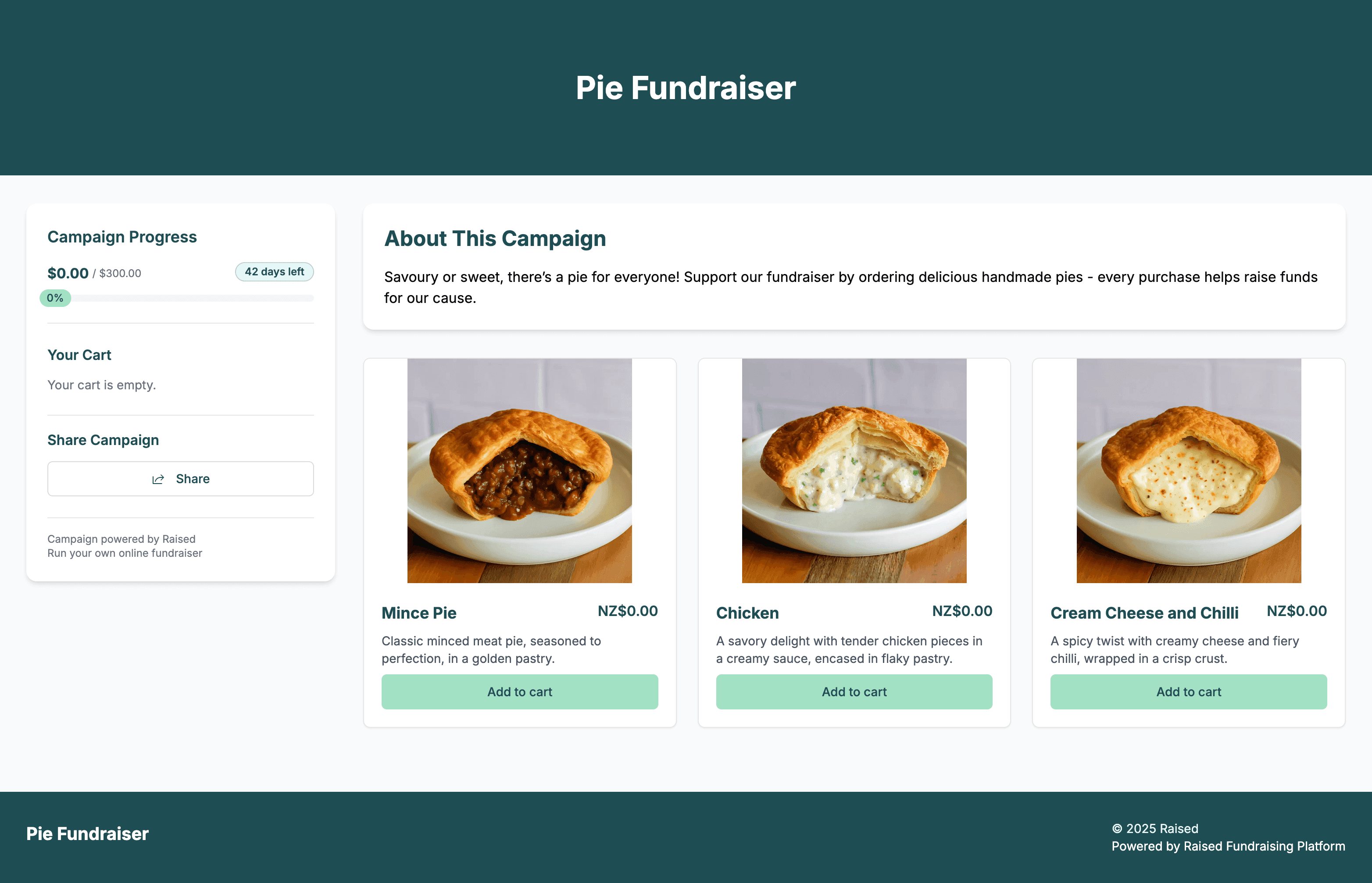Click the Campaign Progress fundraising bar
This screenshot has width=1372, height=883.
[180, 298]
